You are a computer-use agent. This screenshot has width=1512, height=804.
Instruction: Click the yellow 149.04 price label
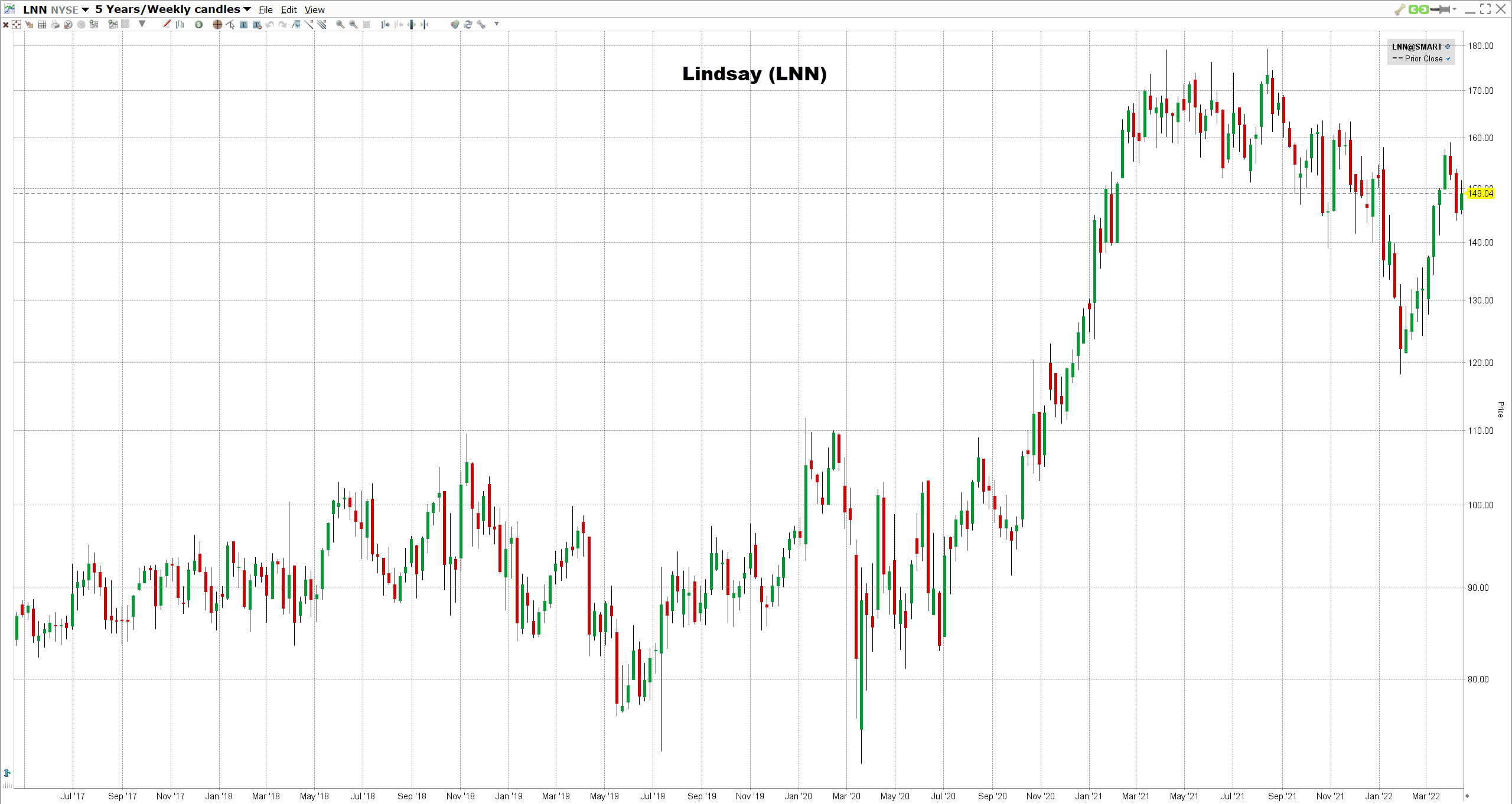pos(1480,194)
